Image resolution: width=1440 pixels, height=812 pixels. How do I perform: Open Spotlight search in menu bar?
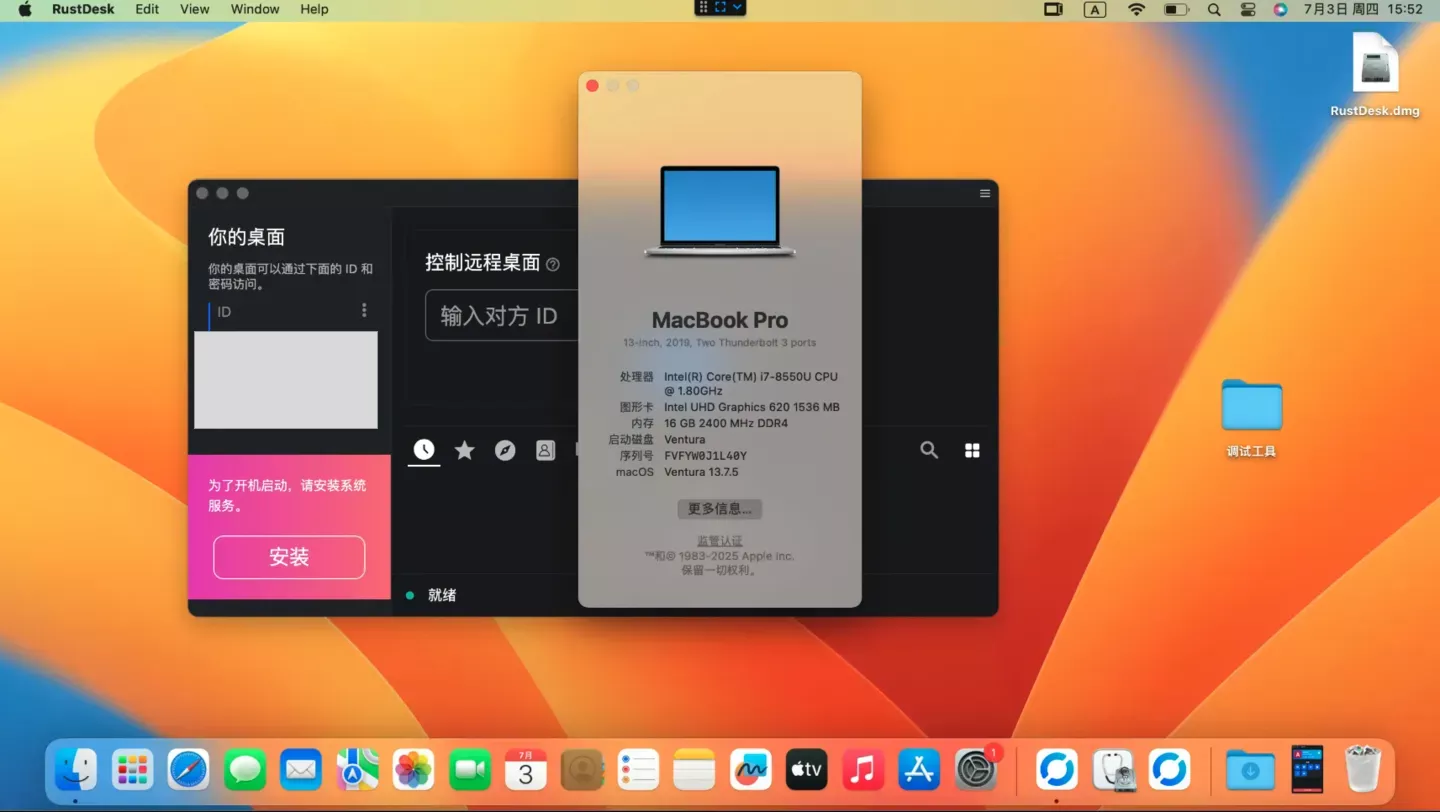tap(1214, 9)
